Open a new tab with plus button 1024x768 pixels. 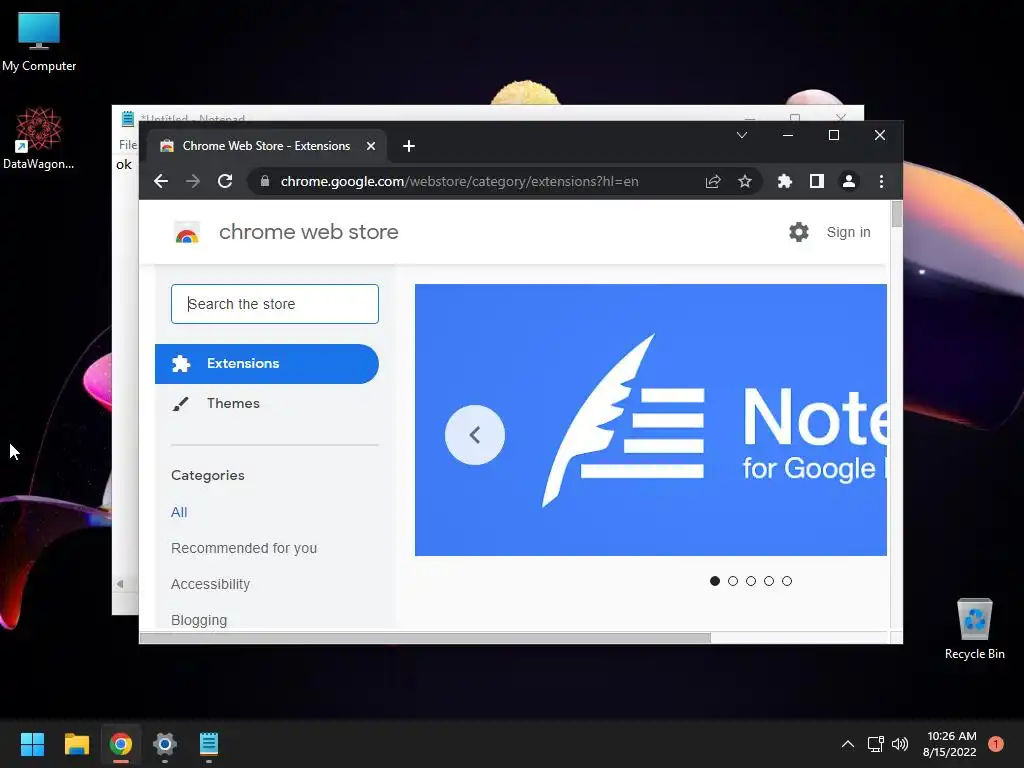409,146
